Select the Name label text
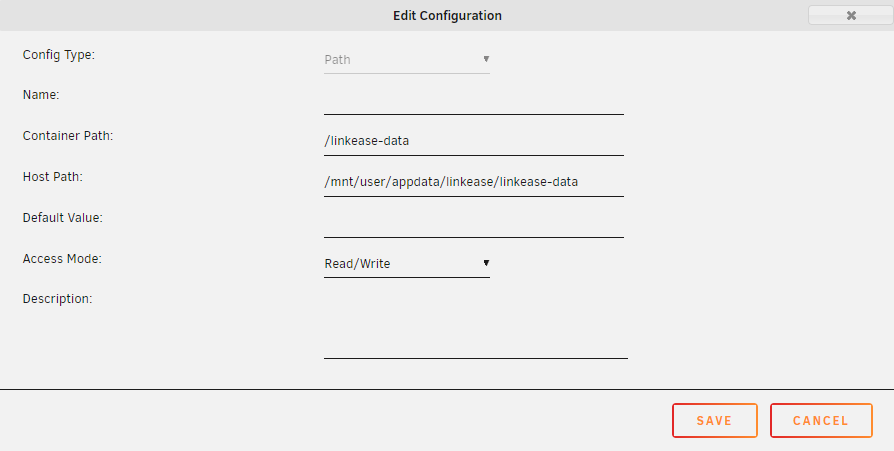Image resolution: width=894 pixels, height=451 pixels. [x=42, y=95]
